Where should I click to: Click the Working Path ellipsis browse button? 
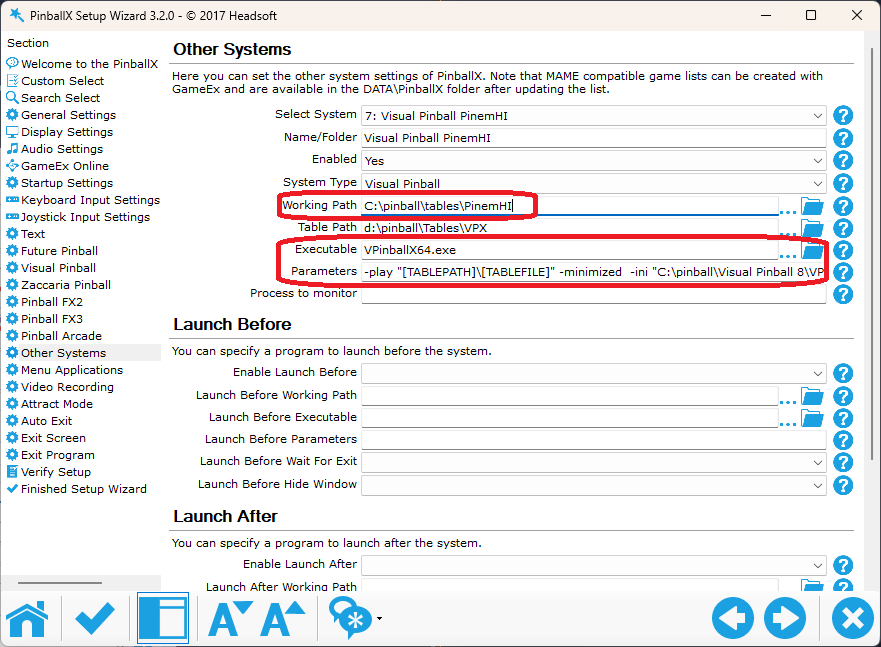[788, 212]
